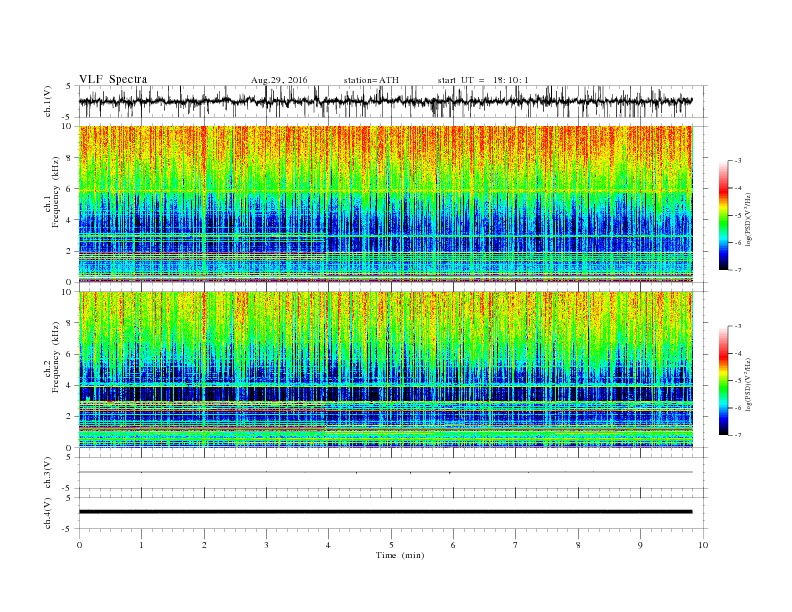792x612 pixels.
Task: Click the "-3" tick on the ch.1 color bar
Action: pyautogui.click(x=737, y=161)
